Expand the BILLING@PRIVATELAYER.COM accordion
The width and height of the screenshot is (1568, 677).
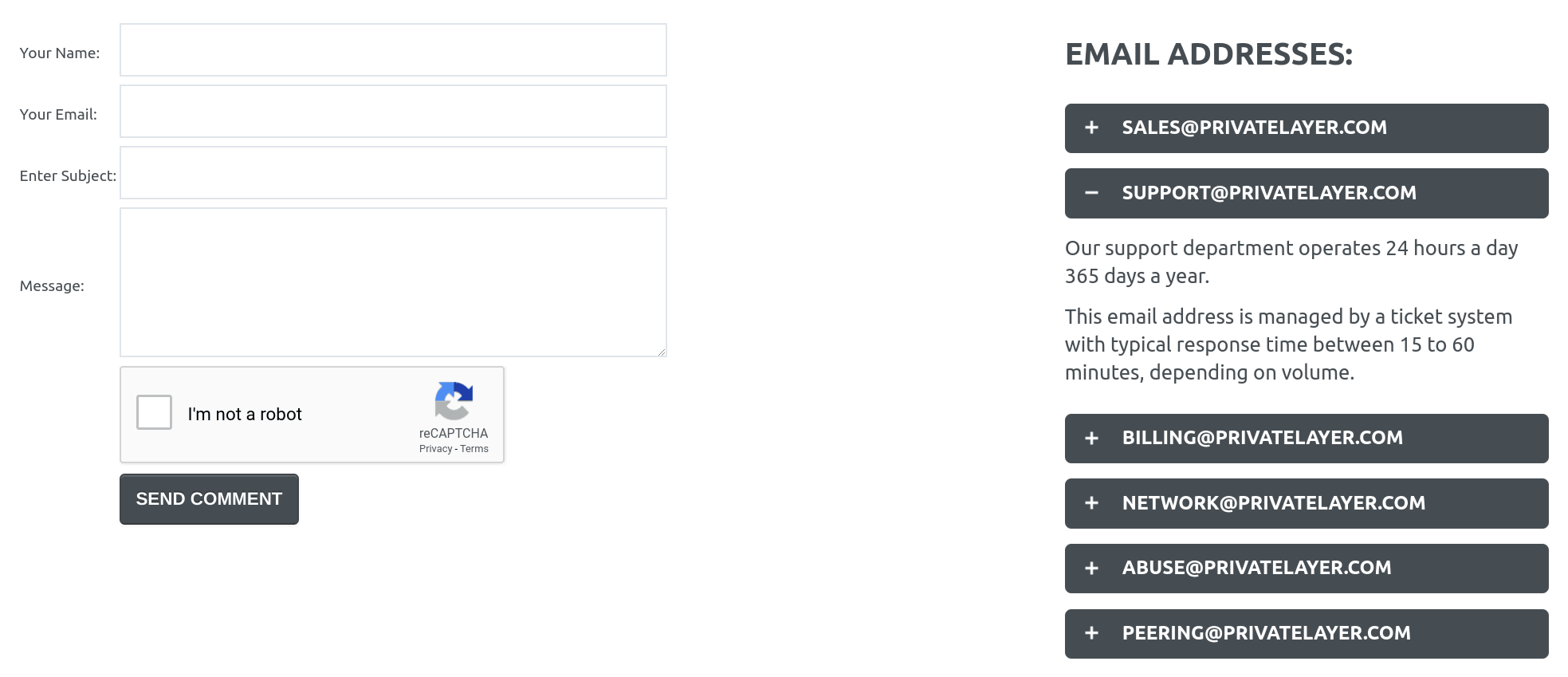[1307, 438]
